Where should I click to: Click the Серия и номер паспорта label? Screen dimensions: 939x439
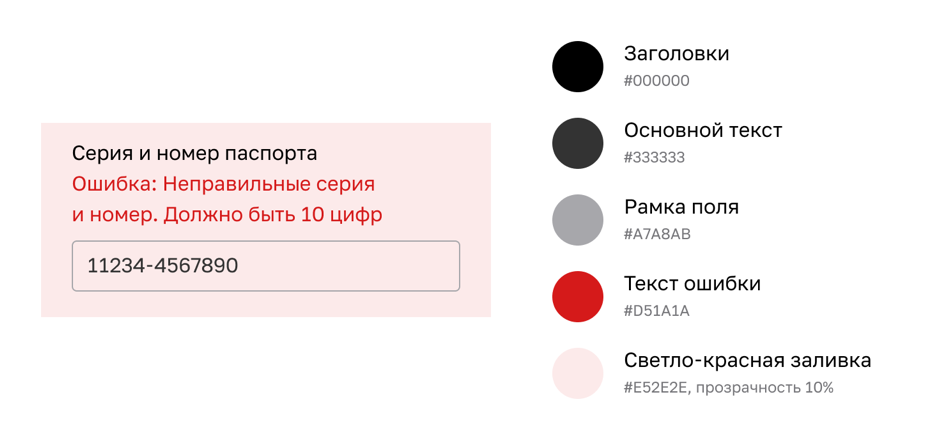click(194, 153)
